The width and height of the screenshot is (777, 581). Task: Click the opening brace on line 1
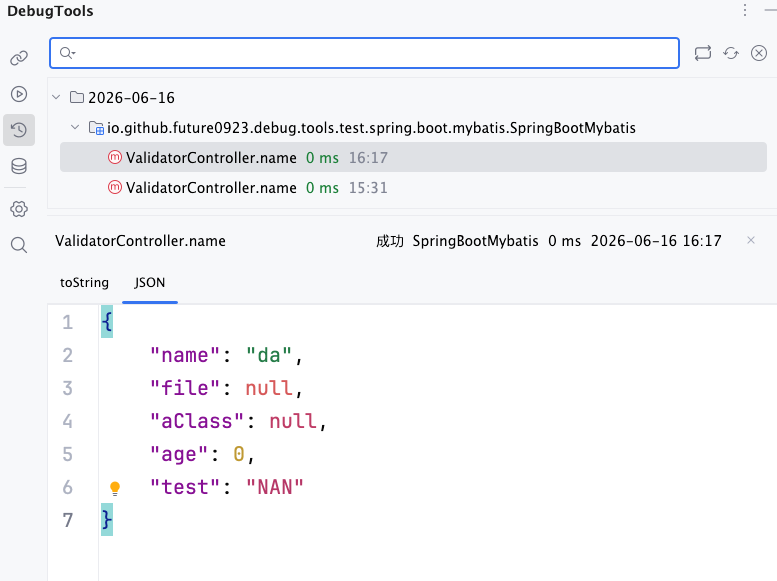click(x=107, y=322)
